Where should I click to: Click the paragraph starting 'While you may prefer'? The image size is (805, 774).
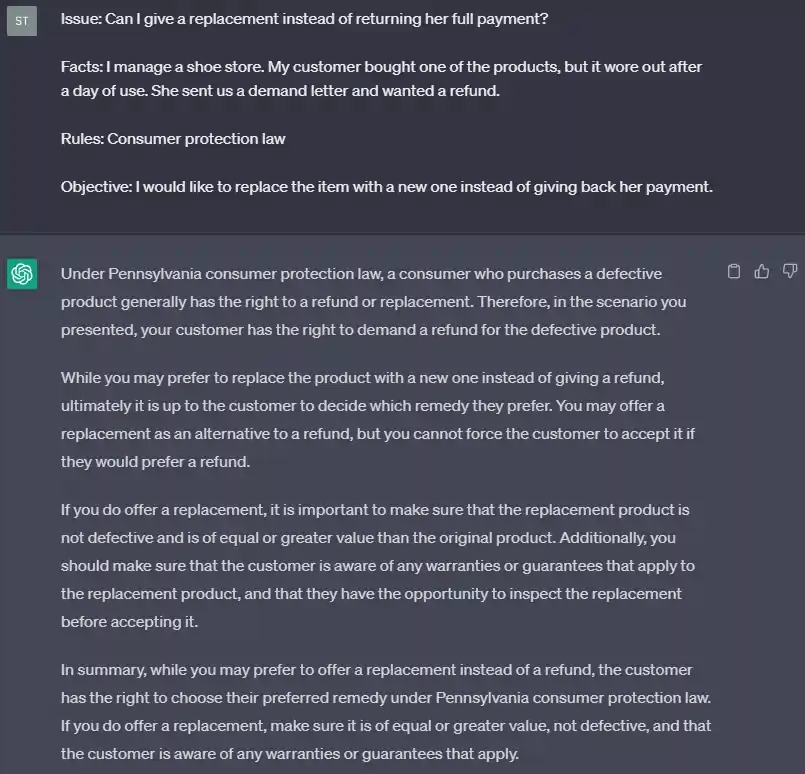[377, 420]
